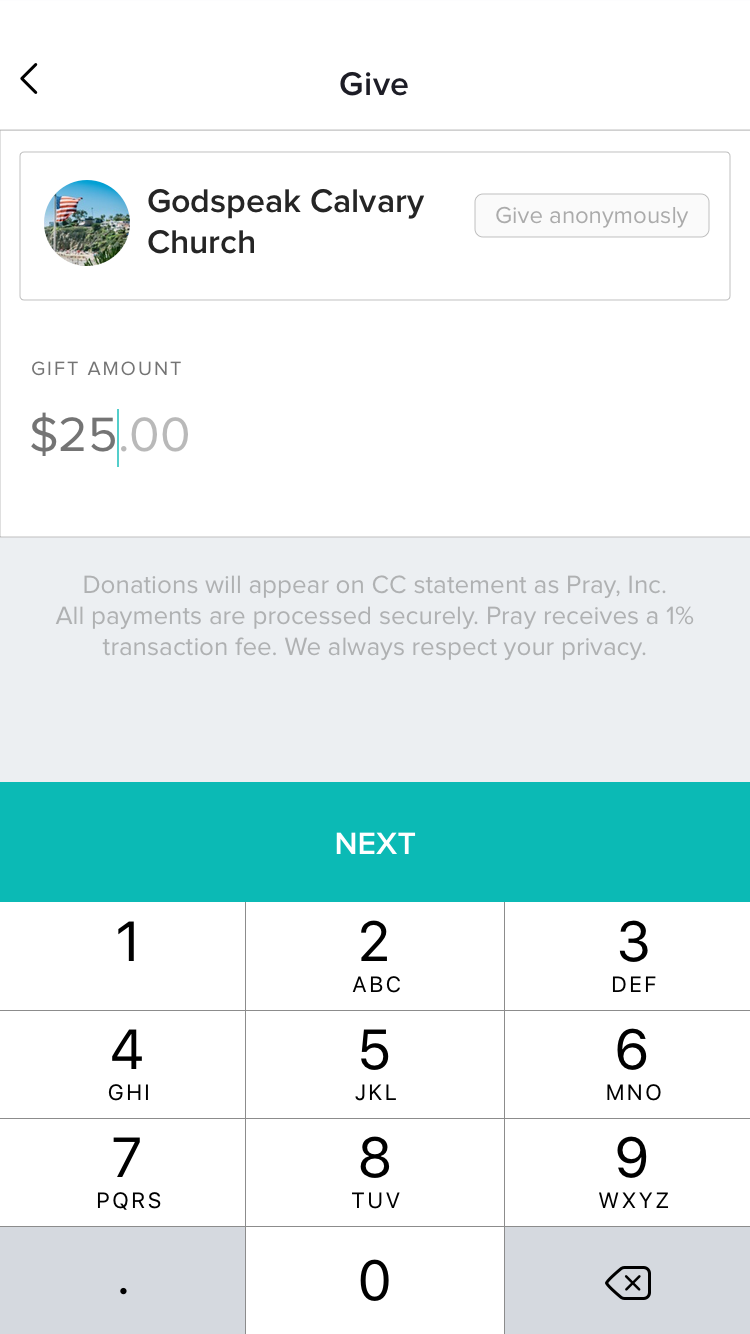
Task: Tap keypad number 7 PQRS
Action: [x=122, y=1172]
